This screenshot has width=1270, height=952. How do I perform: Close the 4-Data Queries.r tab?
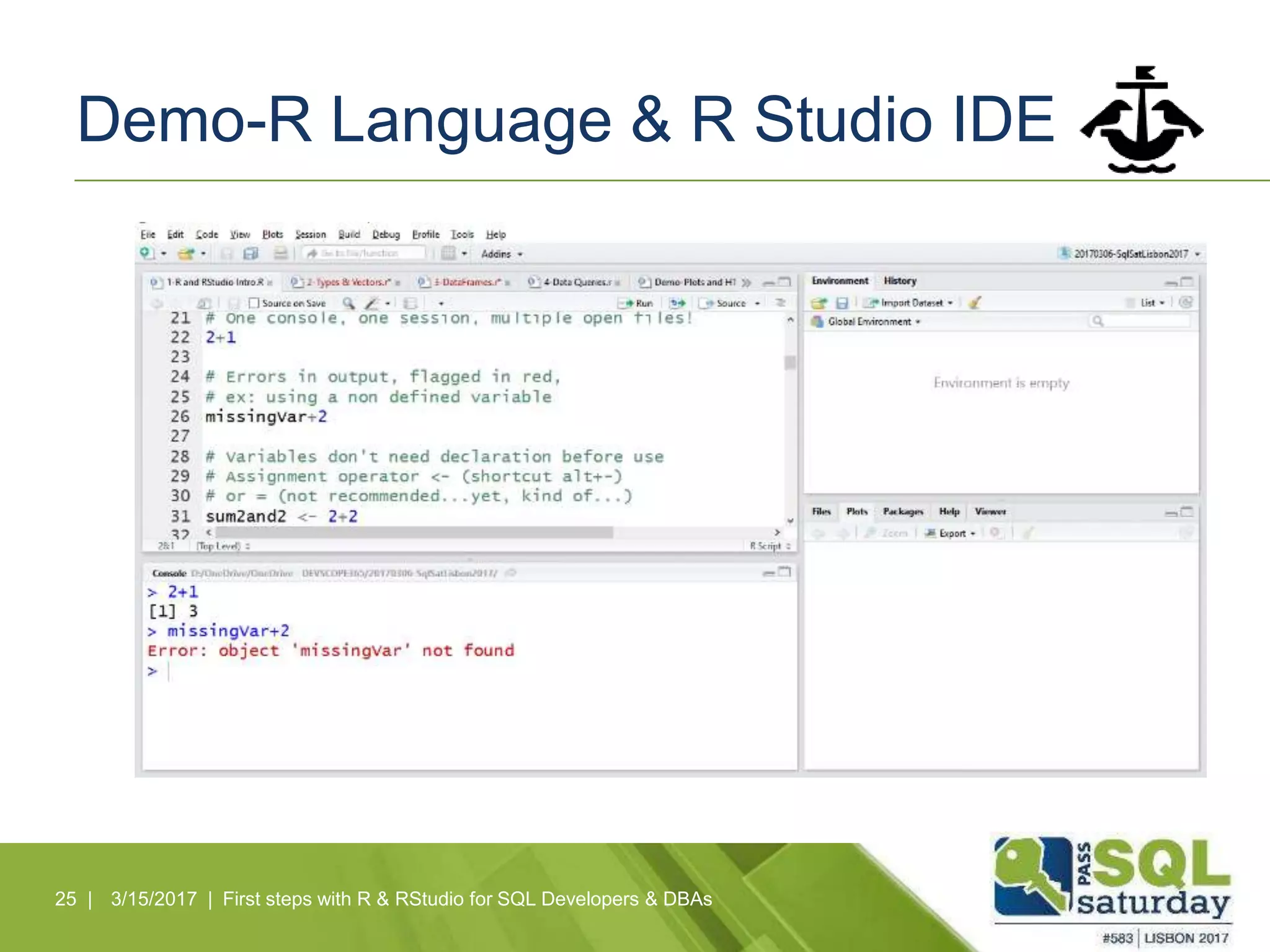[x=618, y=283]
